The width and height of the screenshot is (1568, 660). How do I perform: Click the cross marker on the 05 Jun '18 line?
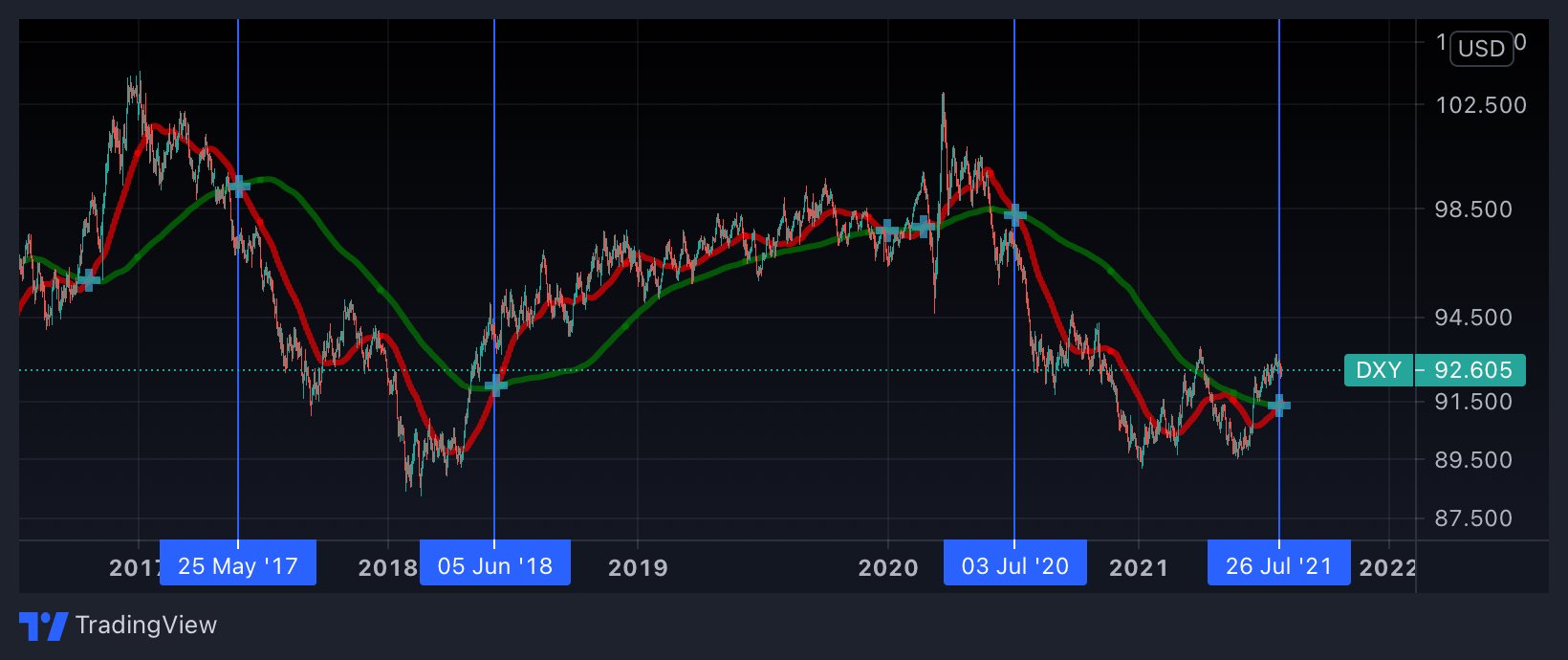coord(495,385)
